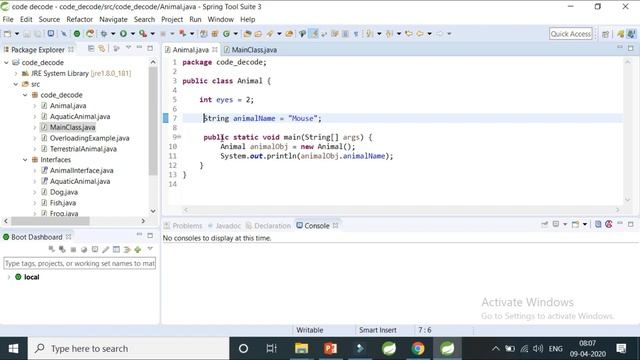This screenshot has height=360, width=640.
Task: Toggle Link with Editor in Package Explorer
Action: pos(102,49)
